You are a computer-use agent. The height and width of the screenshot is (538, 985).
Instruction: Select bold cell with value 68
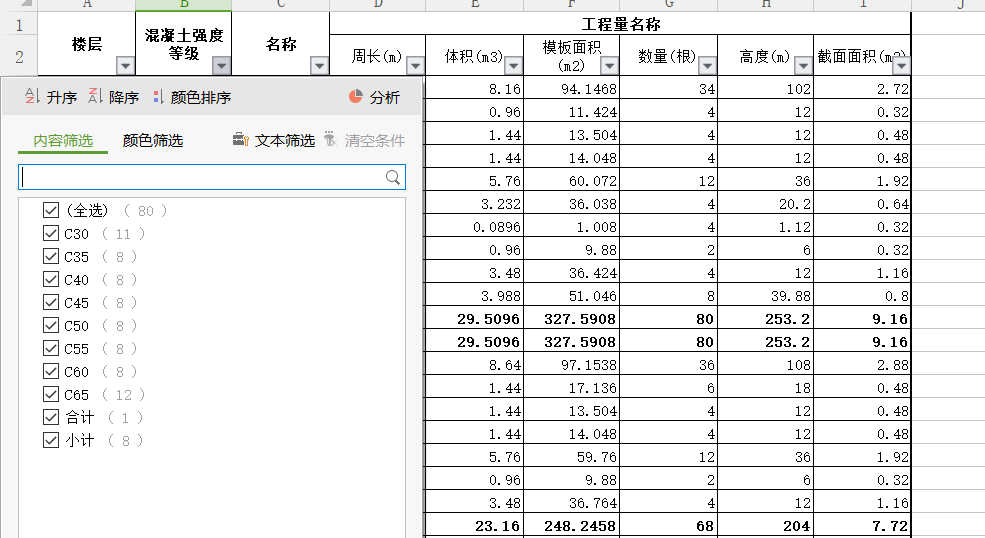[668, 526]
